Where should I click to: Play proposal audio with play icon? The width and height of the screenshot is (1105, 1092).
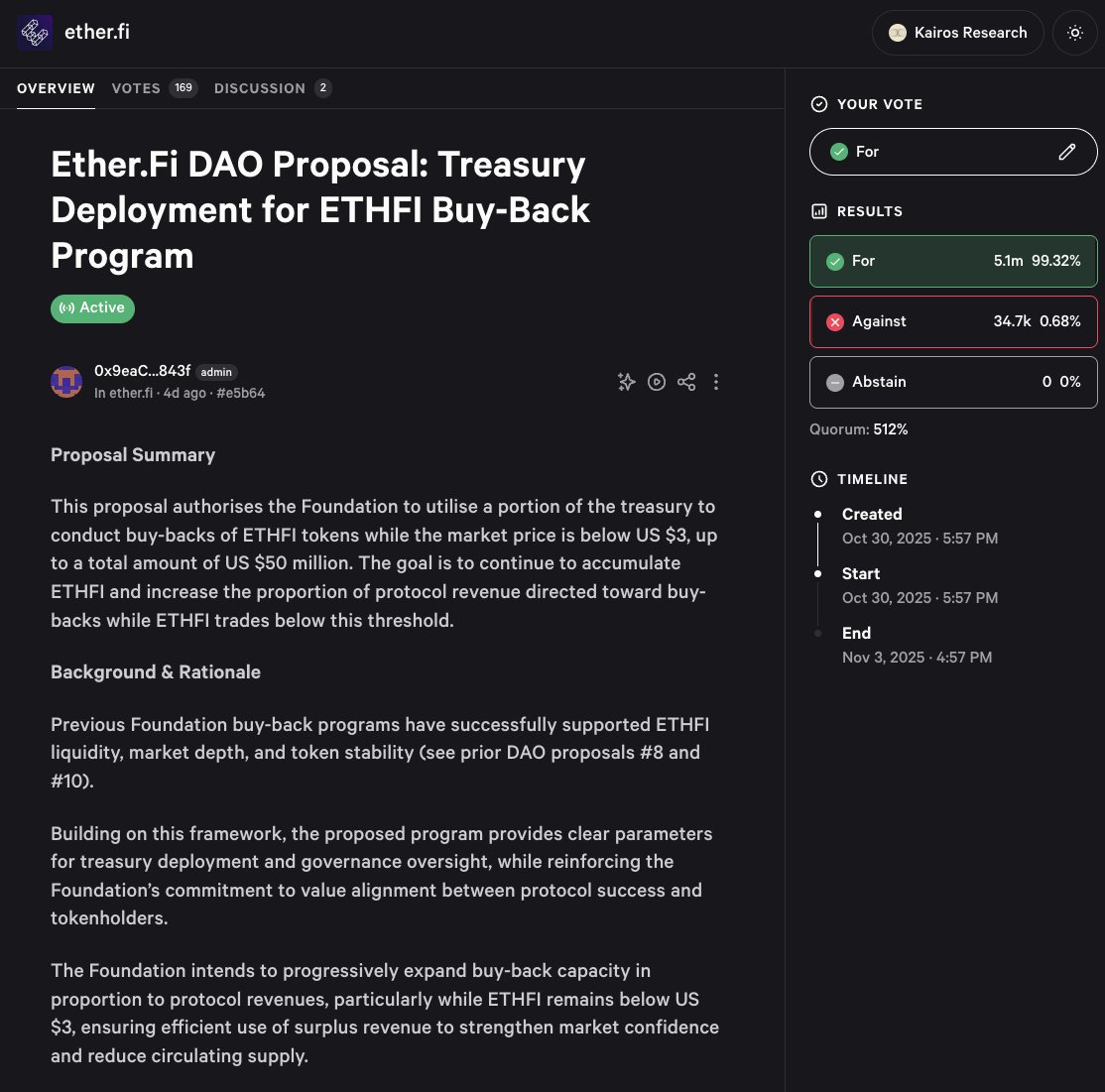pos(657,382)
